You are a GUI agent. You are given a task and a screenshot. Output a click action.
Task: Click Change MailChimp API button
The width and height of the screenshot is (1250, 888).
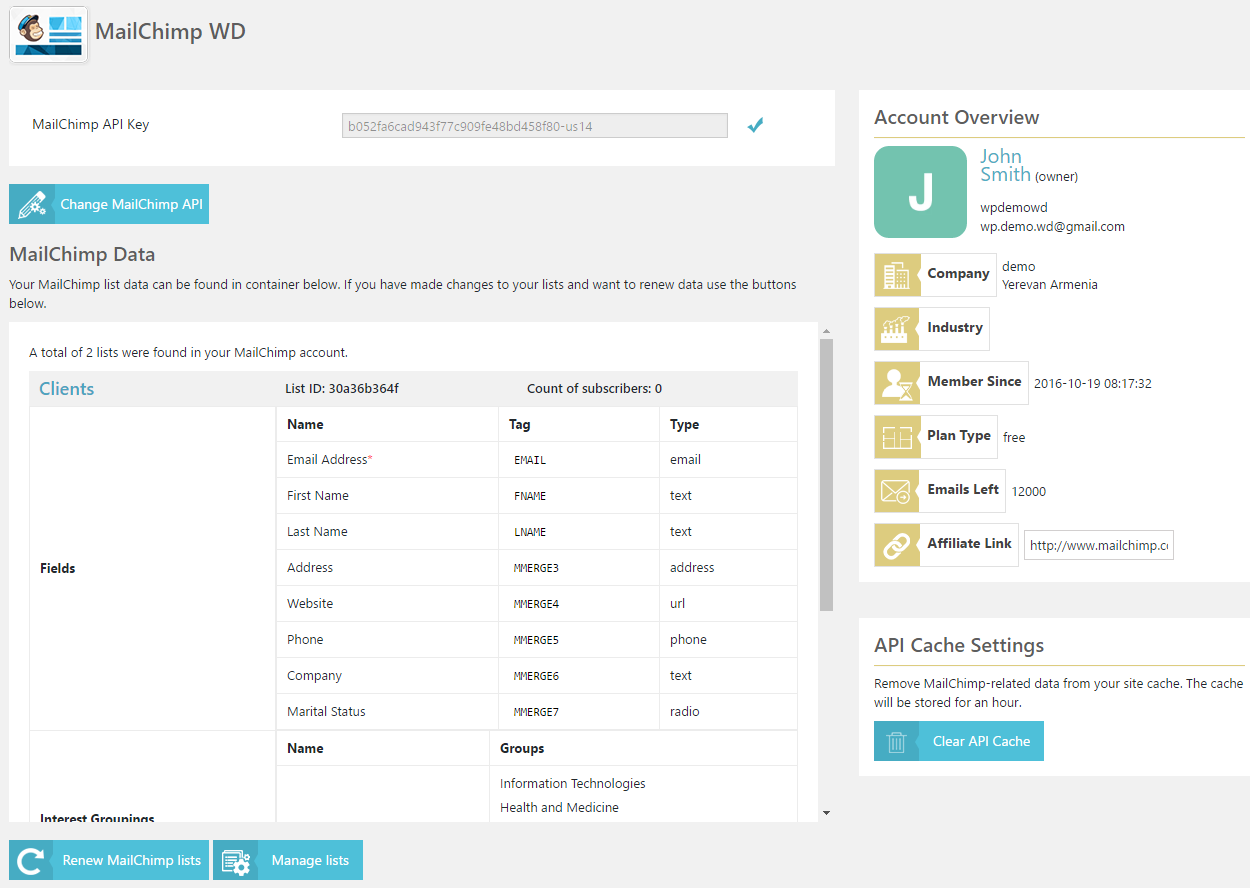click(109, 204)
